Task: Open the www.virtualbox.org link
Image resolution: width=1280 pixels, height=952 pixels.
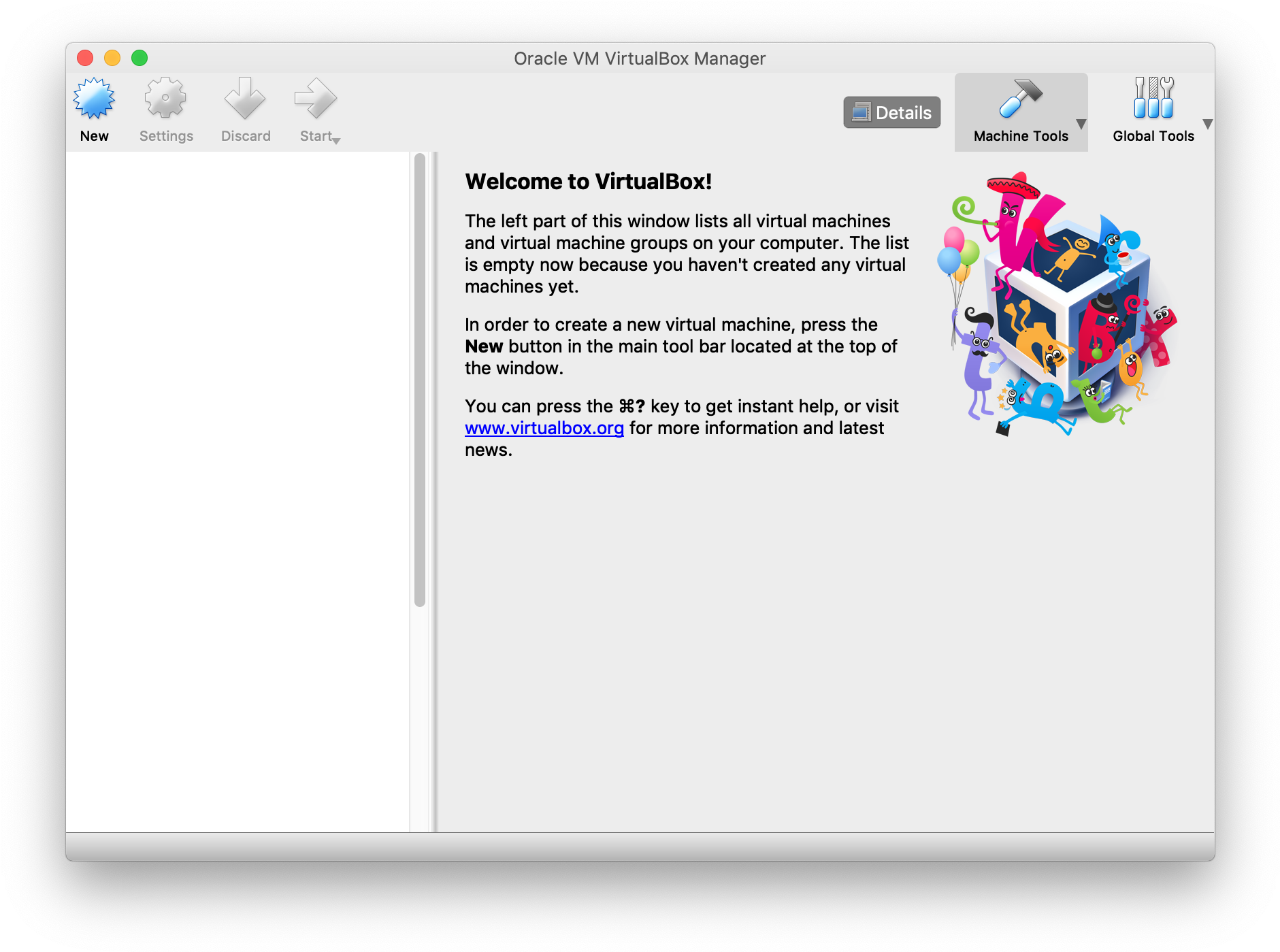Action: click(x=544, y=428)
